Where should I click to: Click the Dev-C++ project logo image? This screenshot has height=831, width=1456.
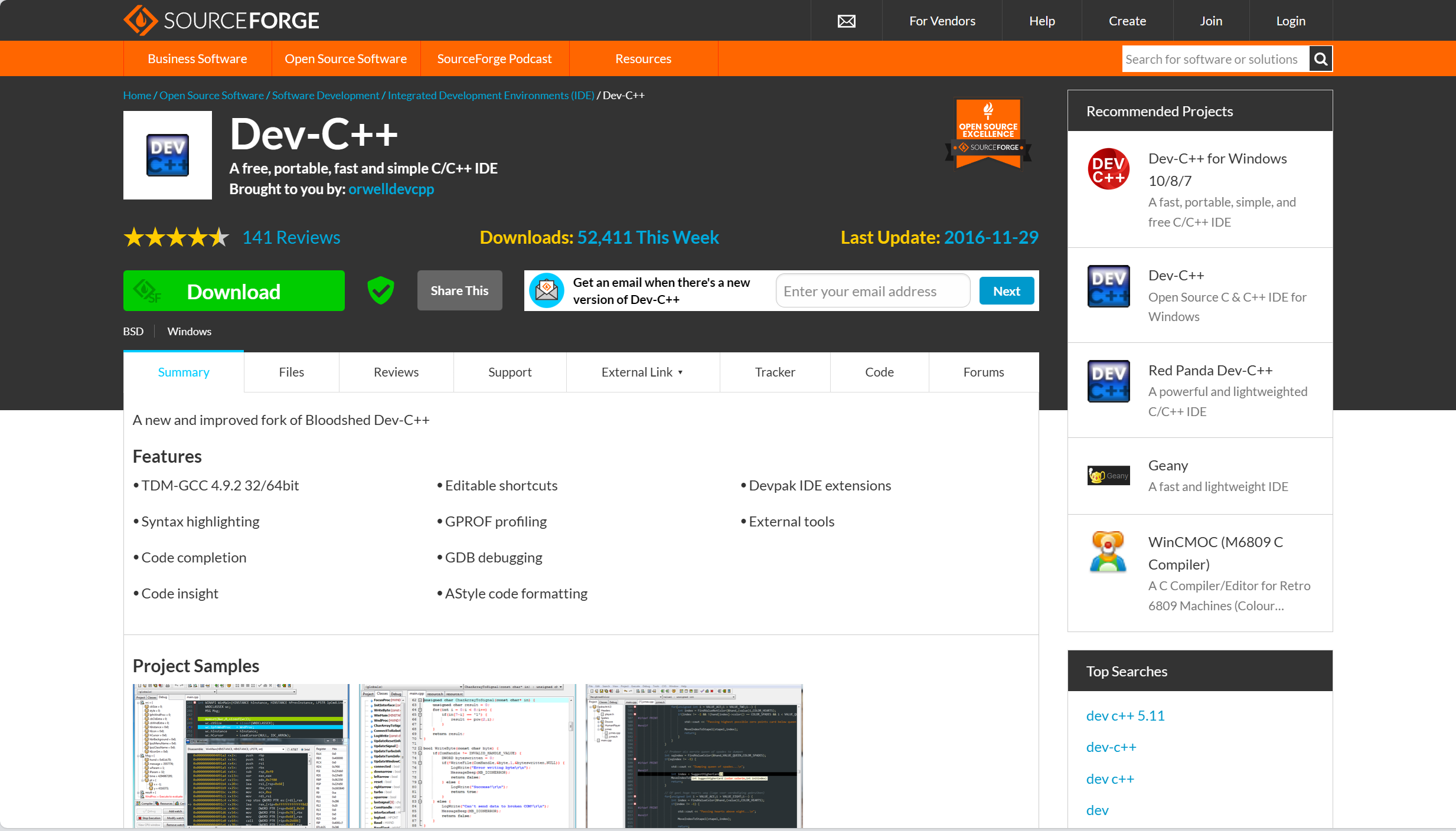168,155
